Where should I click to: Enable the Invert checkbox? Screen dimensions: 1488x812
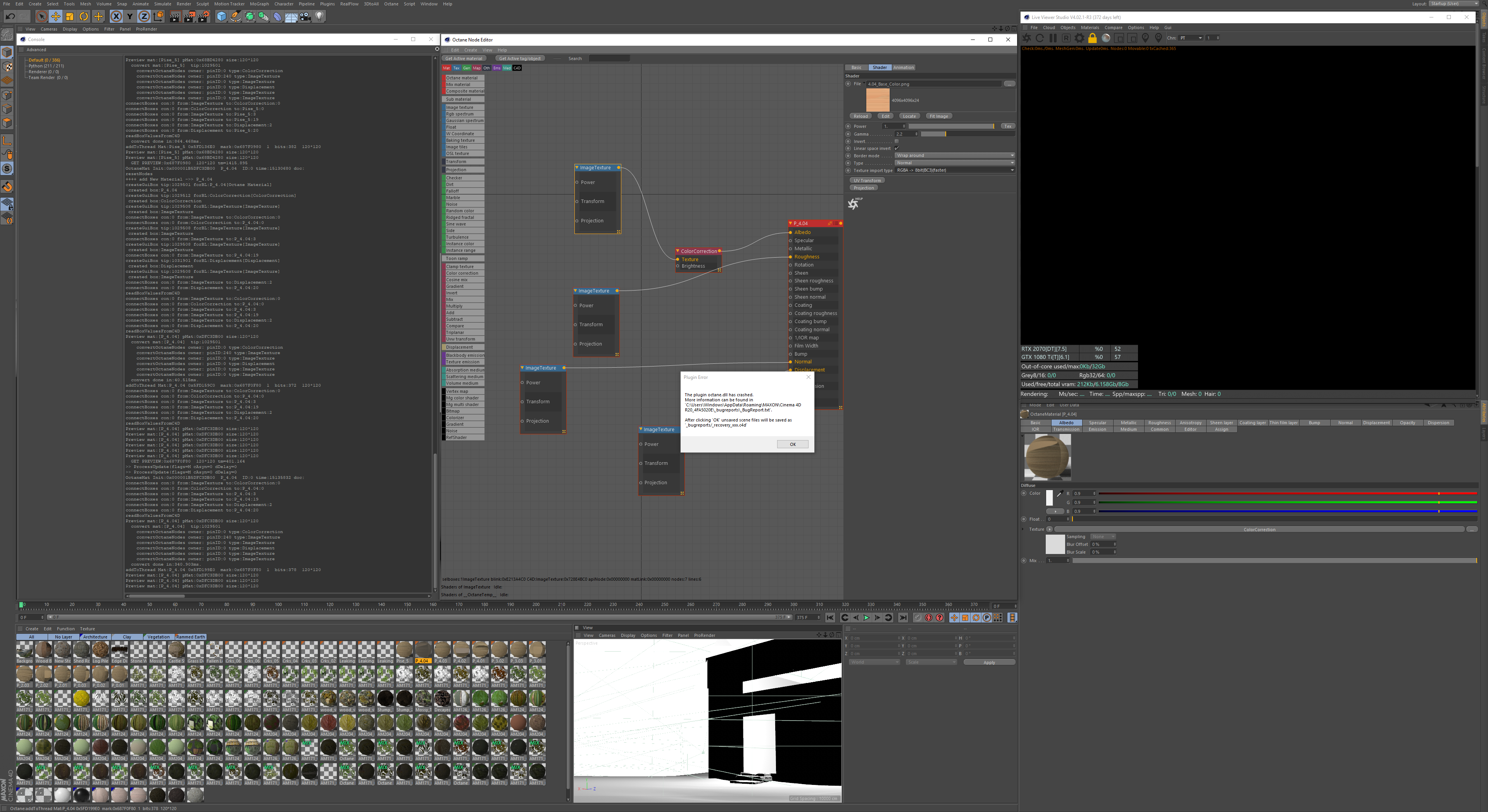click(897, 141)
